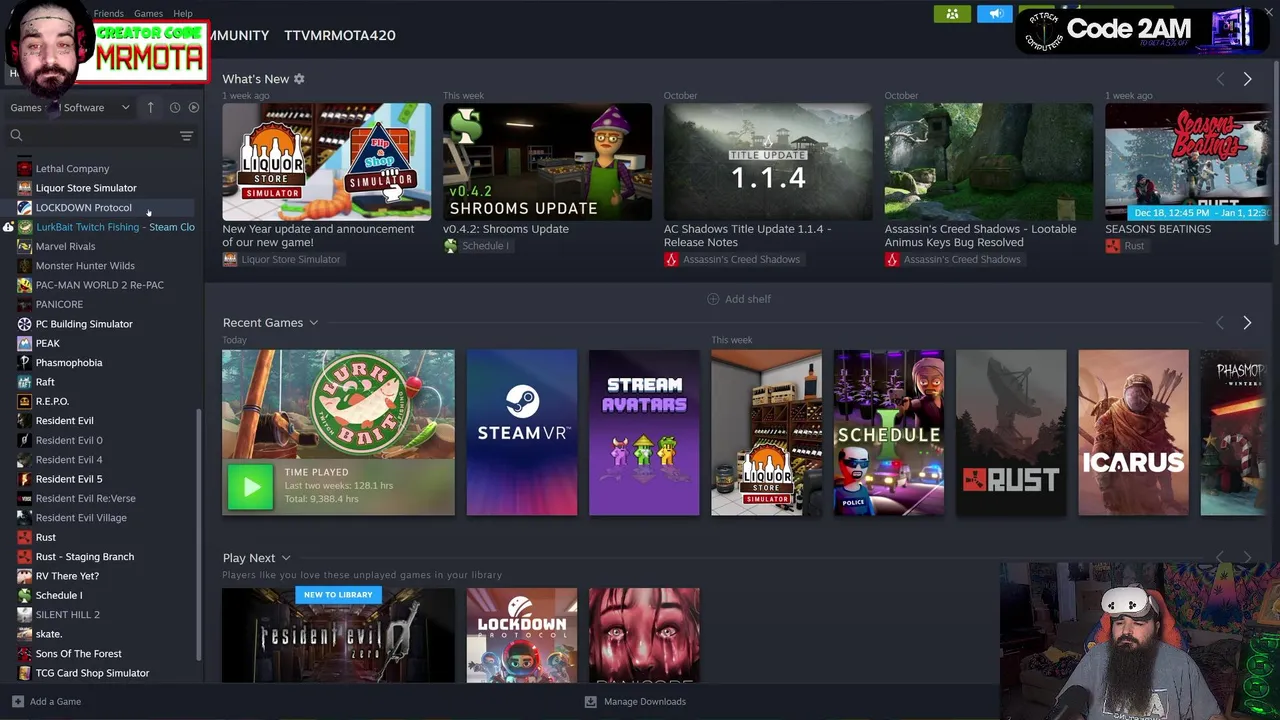Click the TCG Card Shop Simulator icon
1280x720 pixels.
25,673
